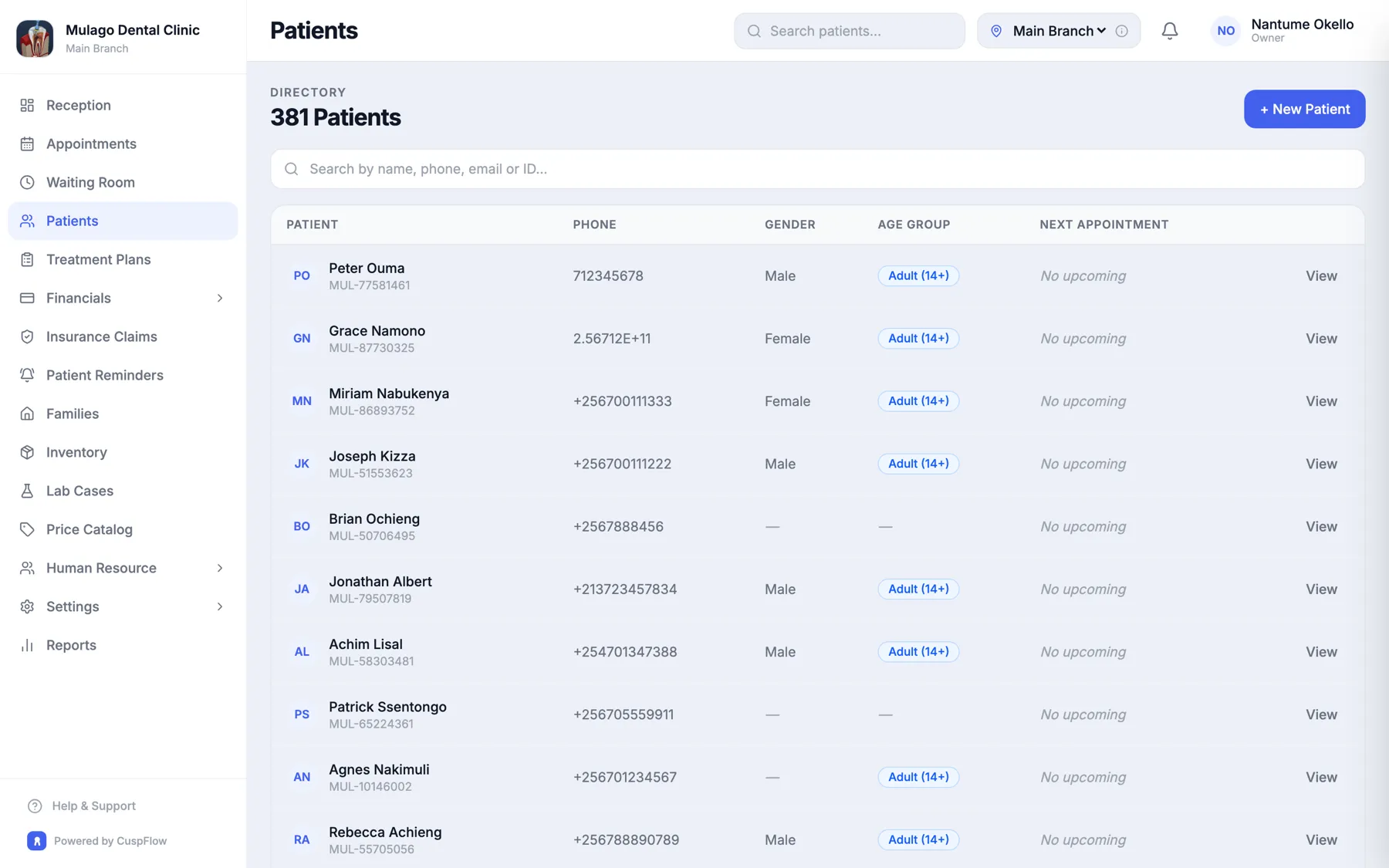Viewport: 1389px width, 868px height.
Task: Click the Appointments calendar icon
Action: tap(27, 144)
